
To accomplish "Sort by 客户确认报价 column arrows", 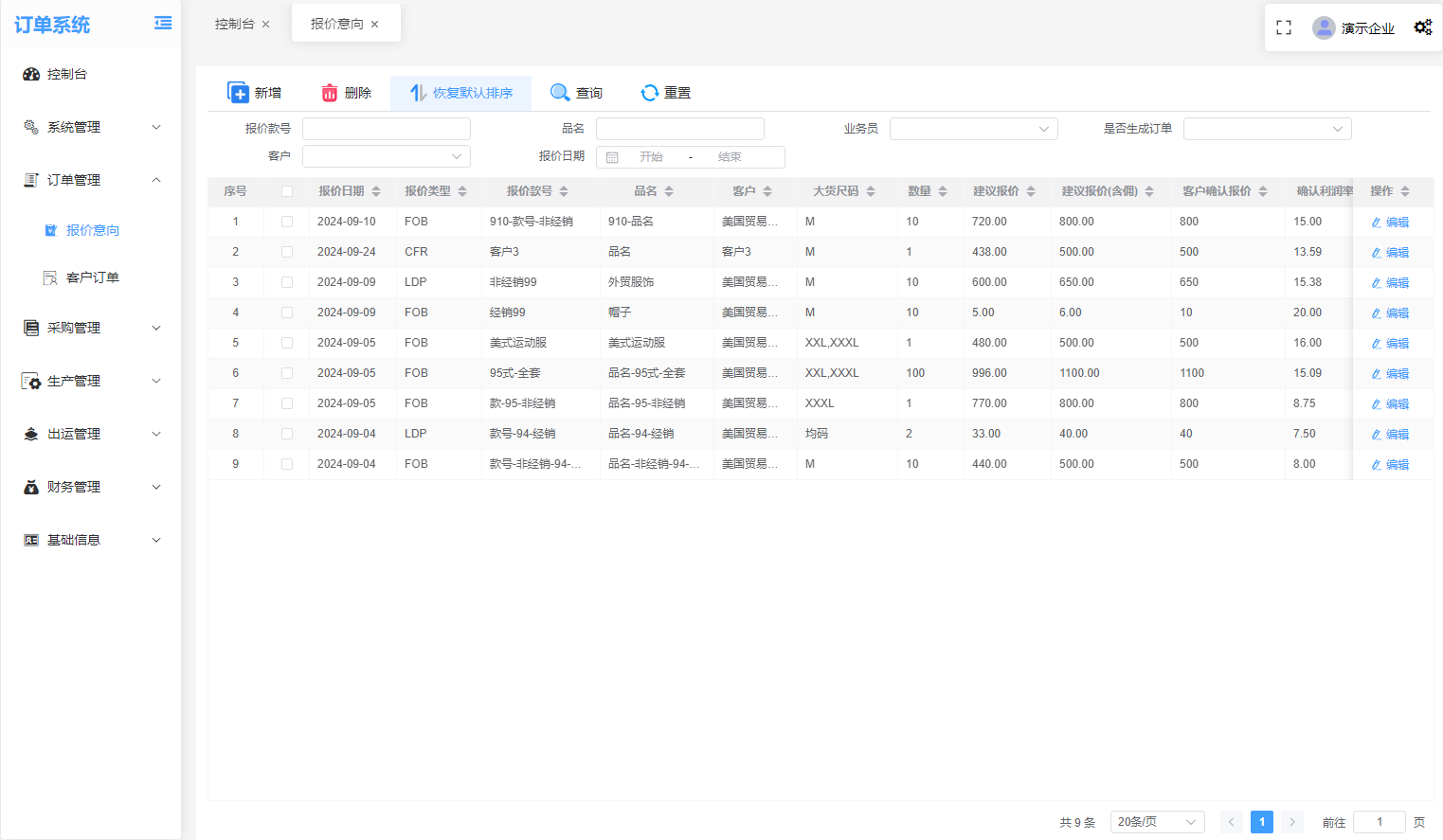I will click(1263, 191).
